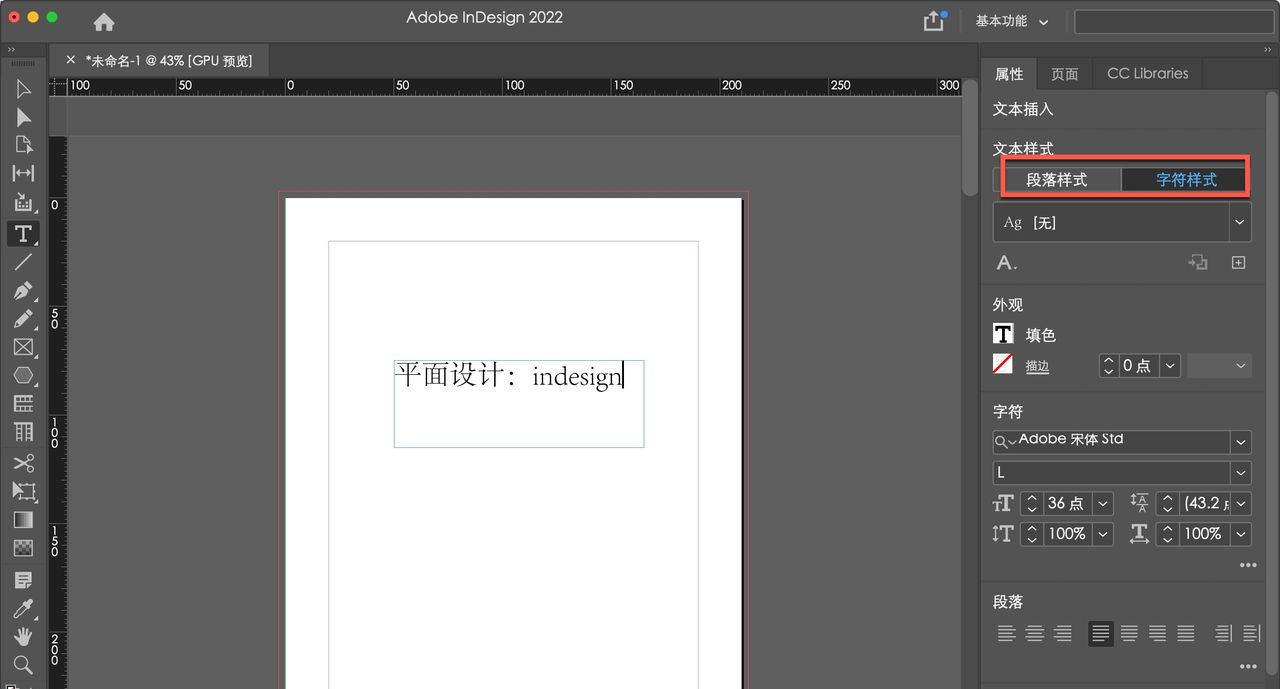Select the Line tool

pos(24,262)
